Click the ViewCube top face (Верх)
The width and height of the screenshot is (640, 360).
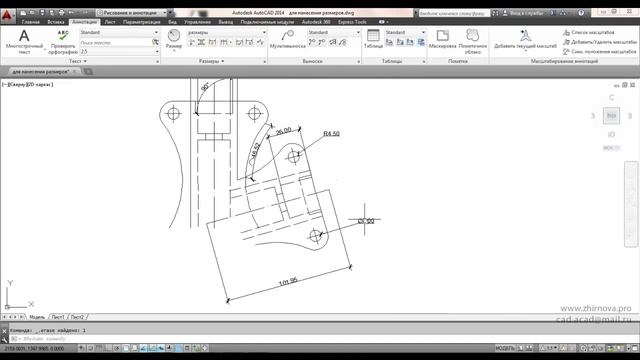pyautogui.click(x=611, y=116)
